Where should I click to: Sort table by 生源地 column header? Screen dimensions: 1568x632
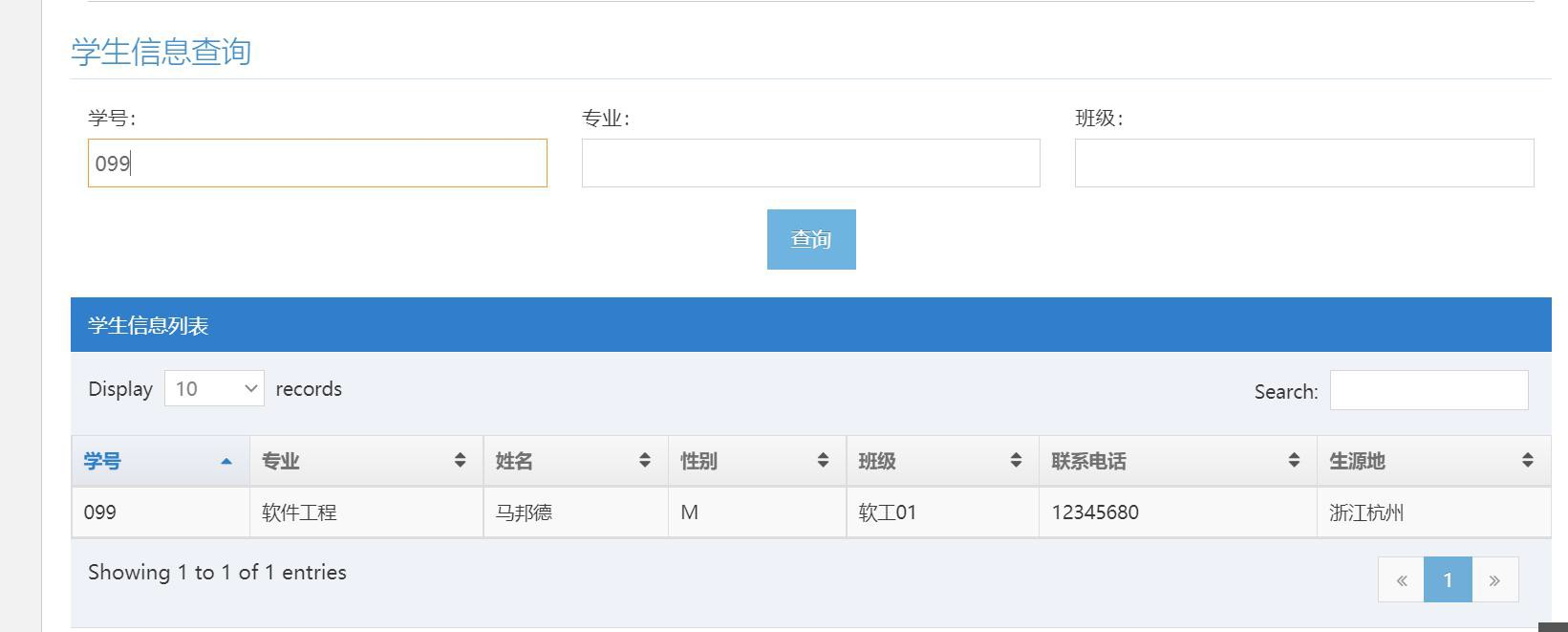pyautogui.click(x=1434, y=461)
